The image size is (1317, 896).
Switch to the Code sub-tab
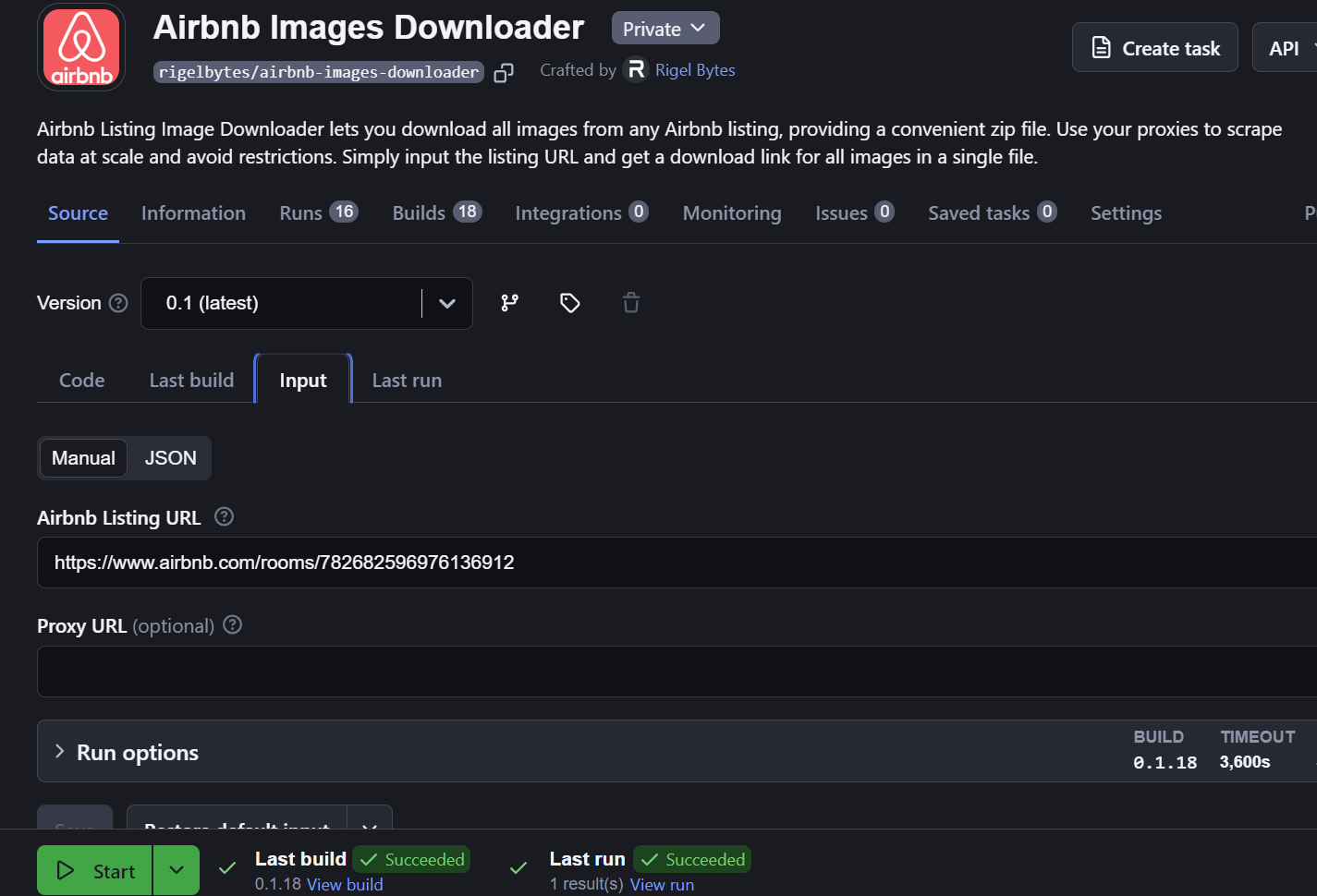click(x=82, y=381)
